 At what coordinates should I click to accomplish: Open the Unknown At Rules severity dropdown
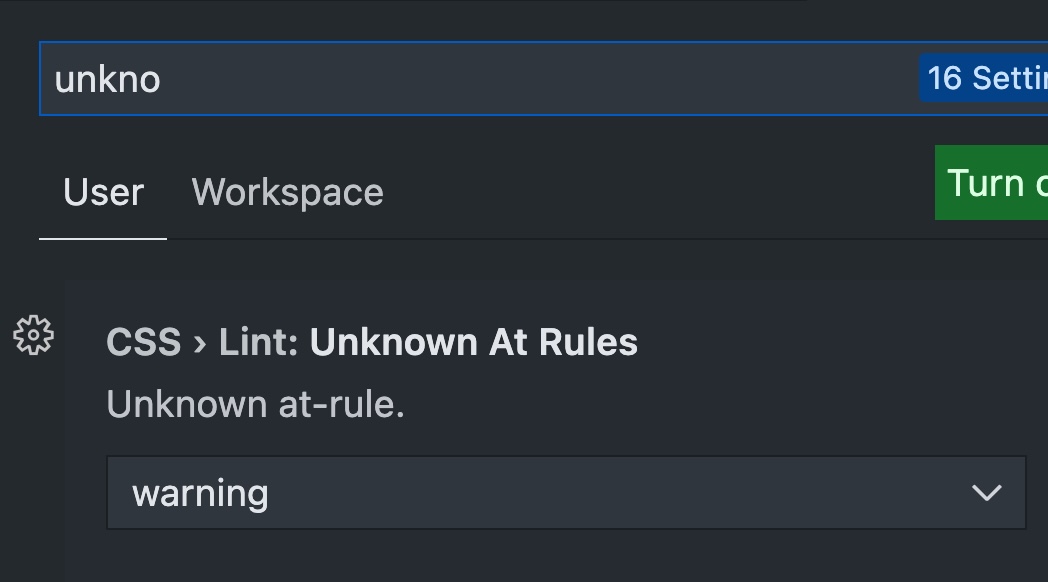(x=566, y=492)
